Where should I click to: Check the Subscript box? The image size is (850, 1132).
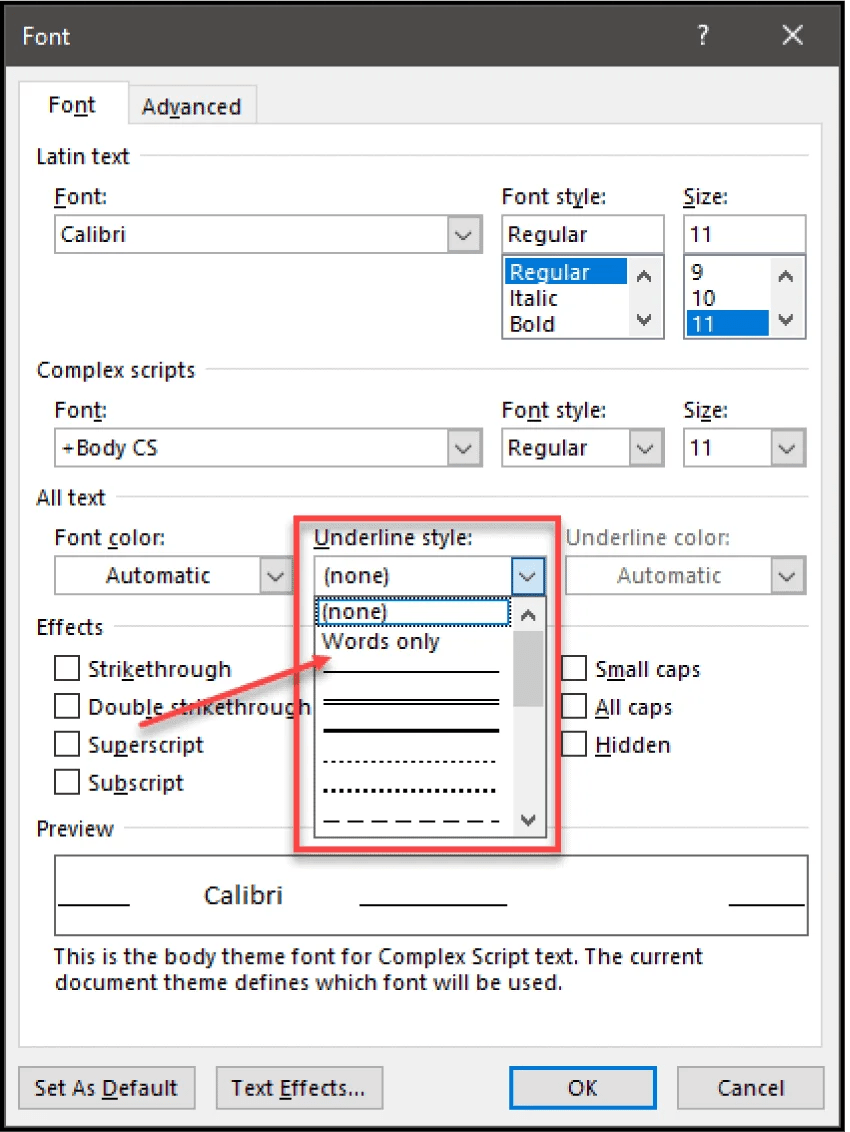(x=66, y=783)
